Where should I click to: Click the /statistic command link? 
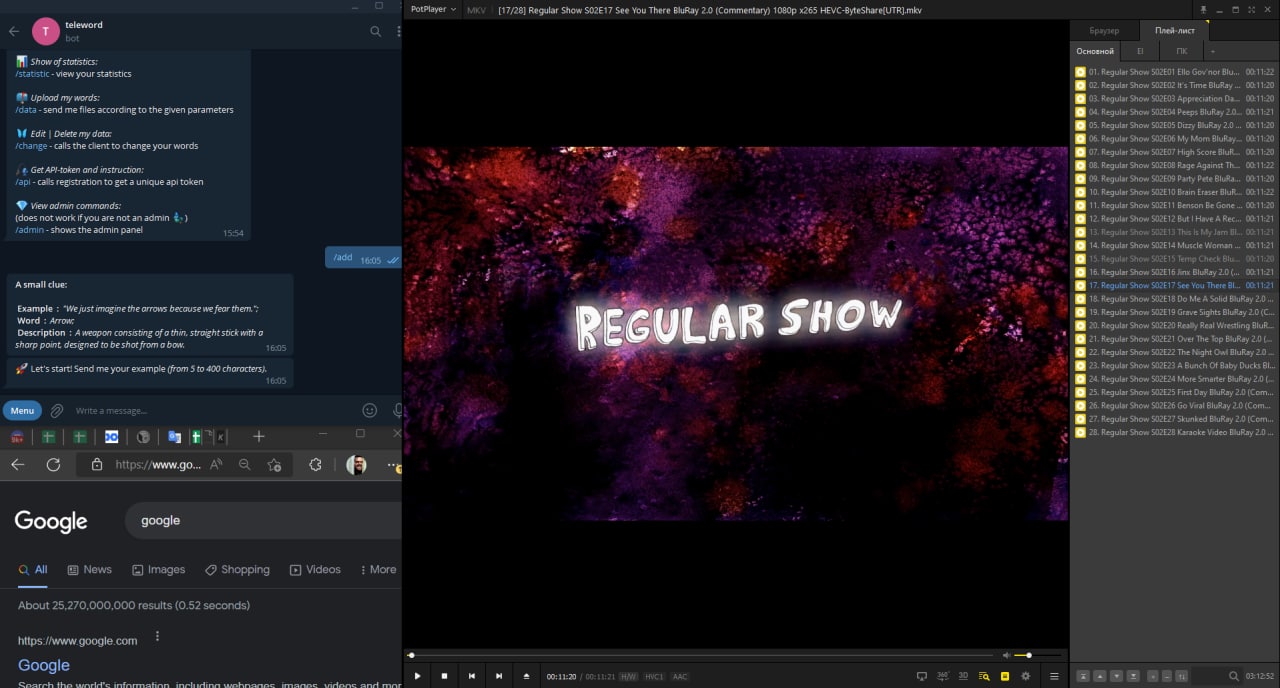31,74
